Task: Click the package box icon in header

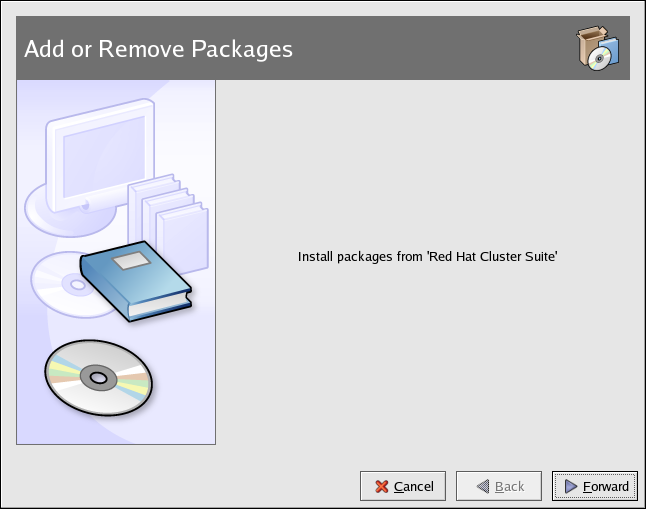Action: (598, 48)
